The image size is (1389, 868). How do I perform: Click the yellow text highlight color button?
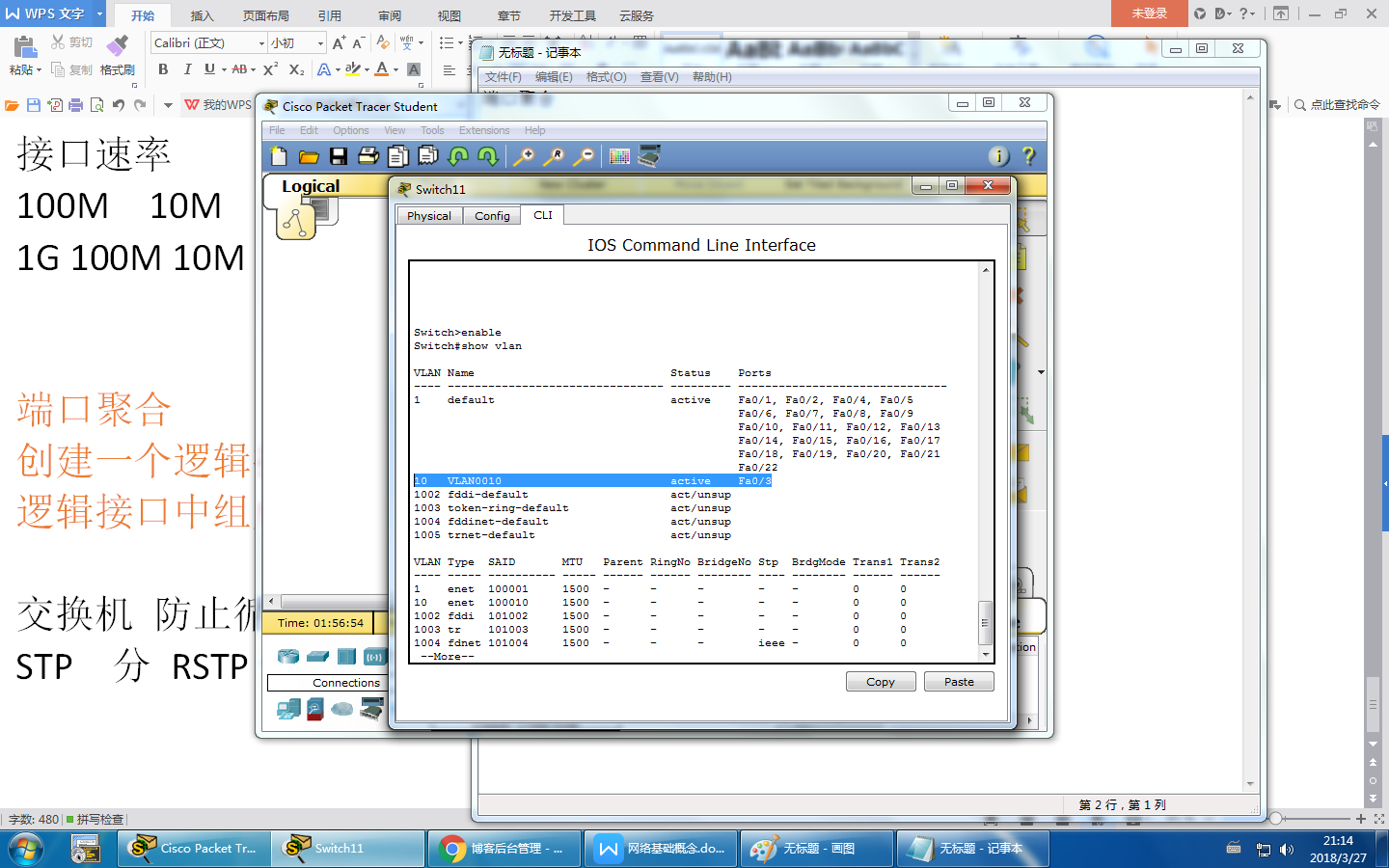click(353, 69)
